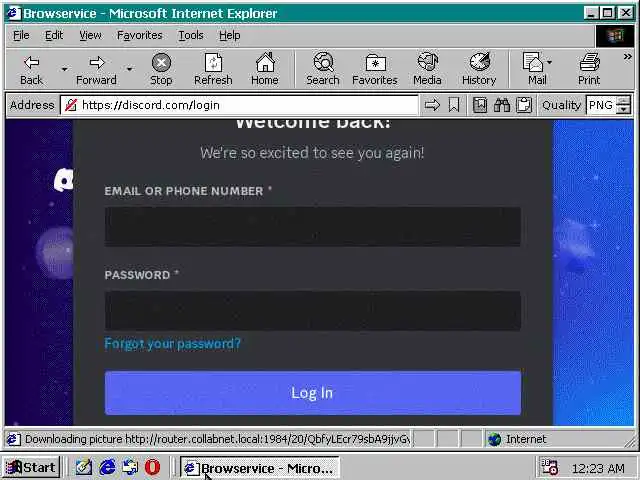The height and width of the screenshot is (480, 640).
Task: Click the address bar URL field
Action: point(240,105)
